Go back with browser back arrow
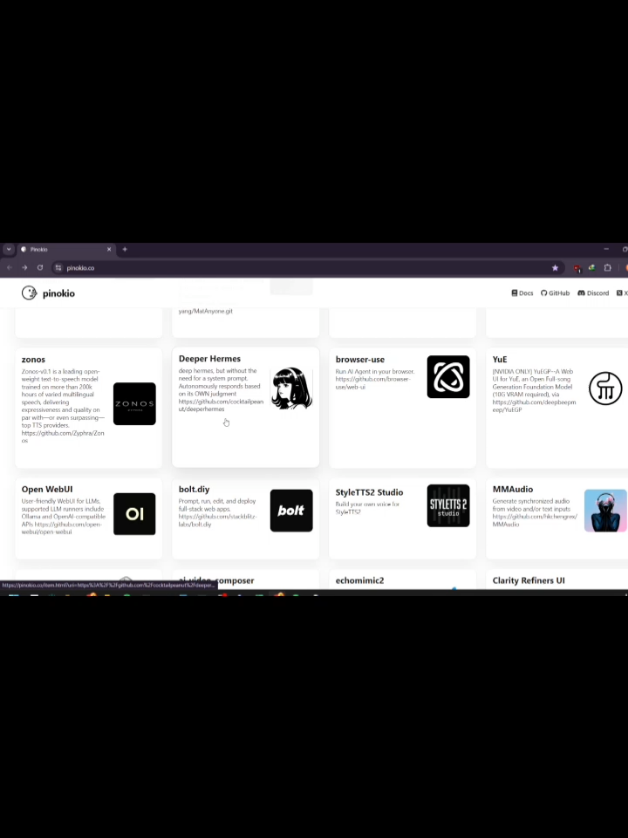Image resolution: width=628 pixels, height=838 pixels. [9, 268]
